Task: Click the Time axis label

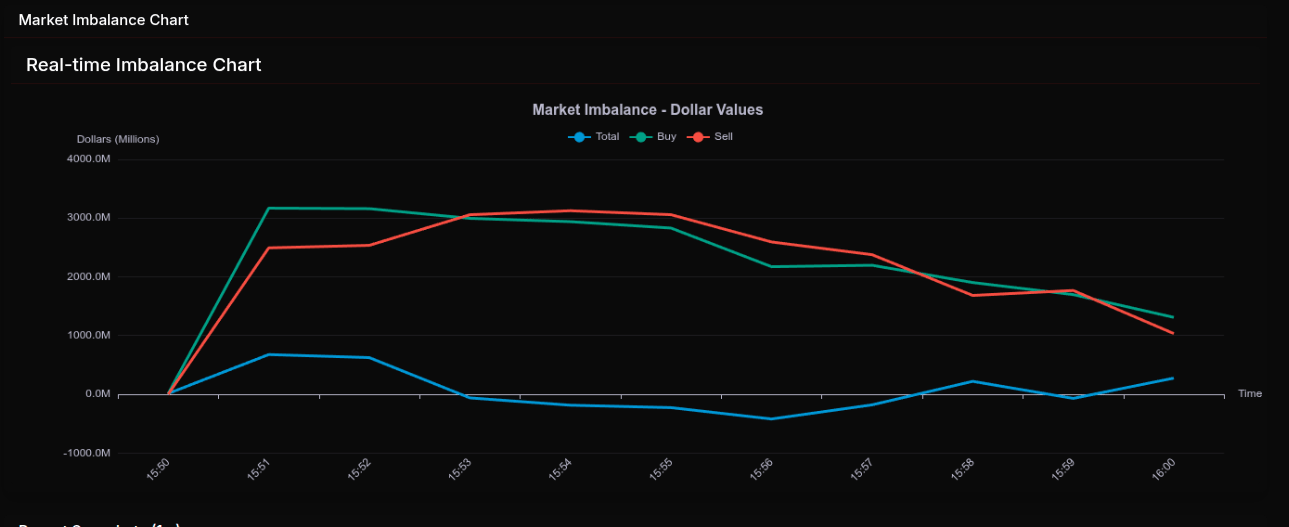Action: point(1249,394)
